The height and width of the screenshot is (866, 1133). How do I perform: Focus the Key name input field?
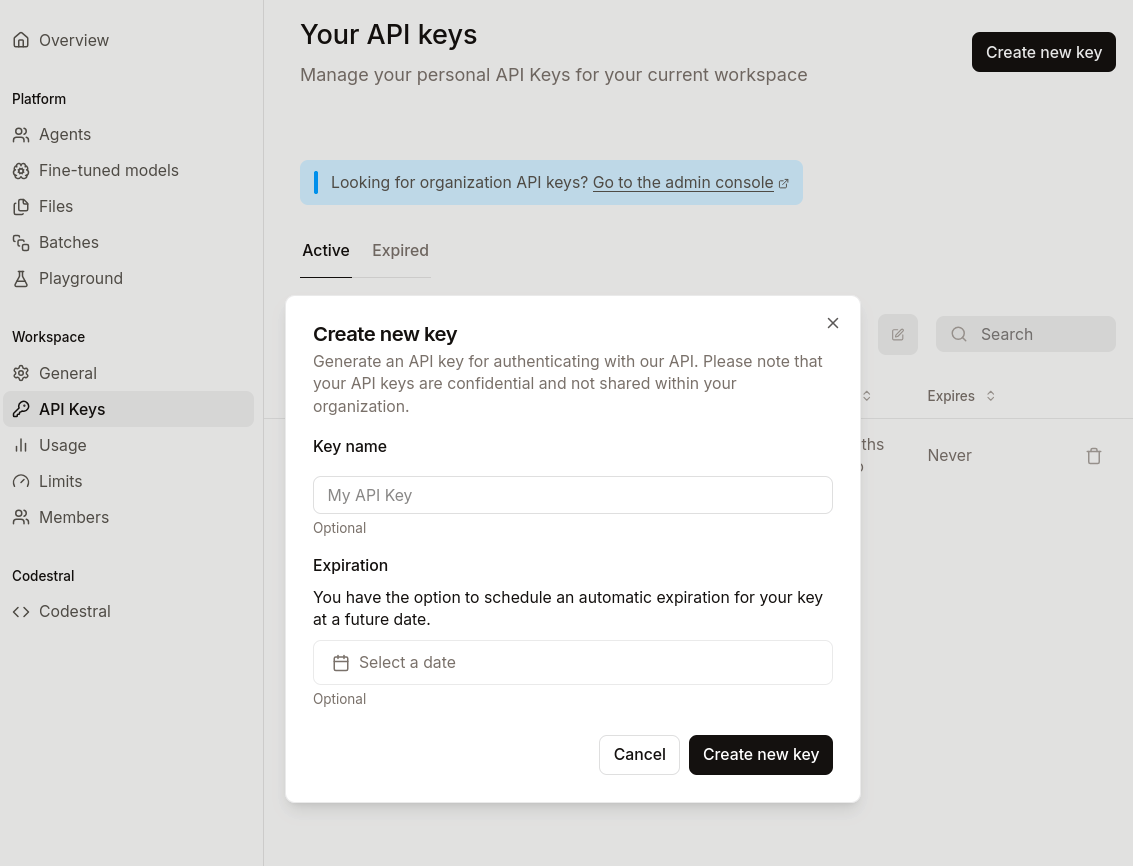pos(572,495)
